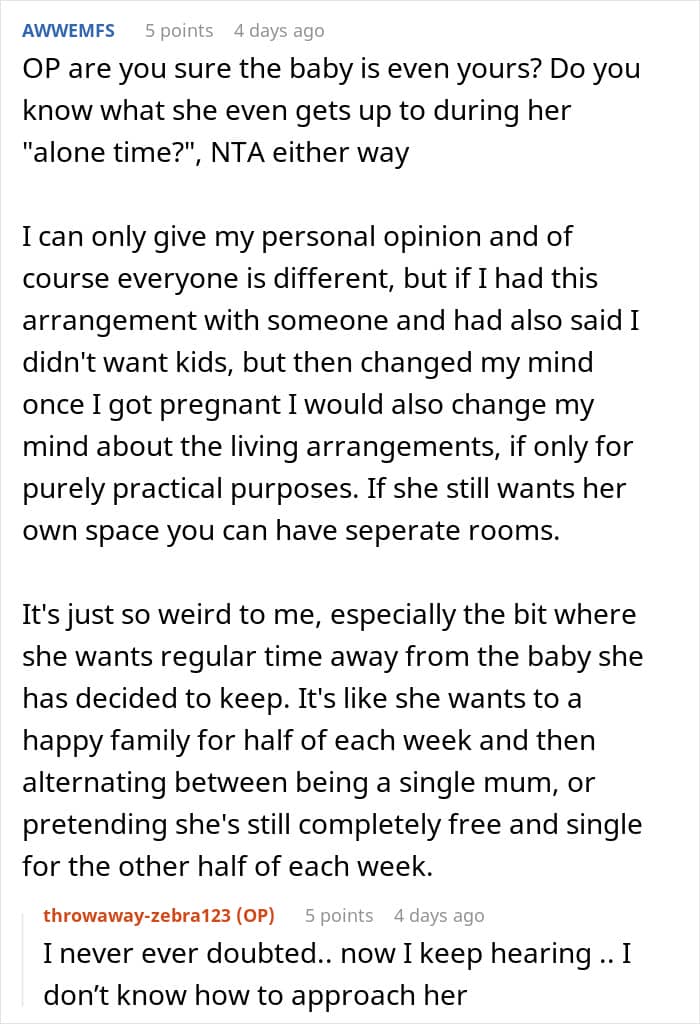
Task: Click the line ending "free and single"
Action: (x=332, y=826)
